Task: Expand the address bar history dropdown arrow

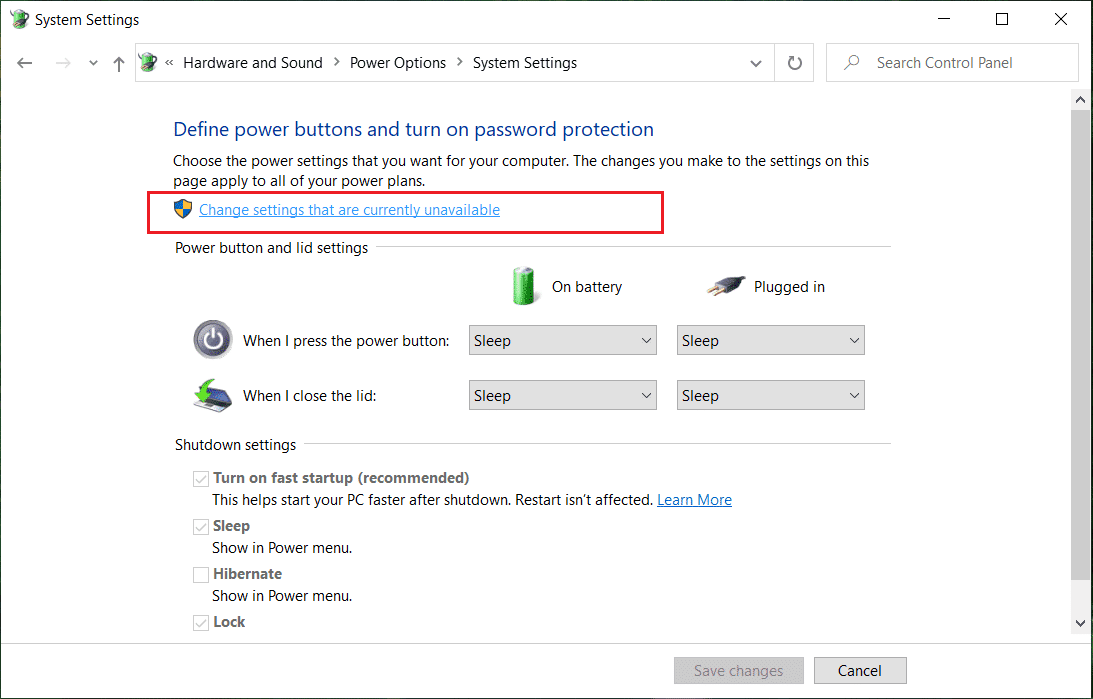Action: click(x=756, y=62)
